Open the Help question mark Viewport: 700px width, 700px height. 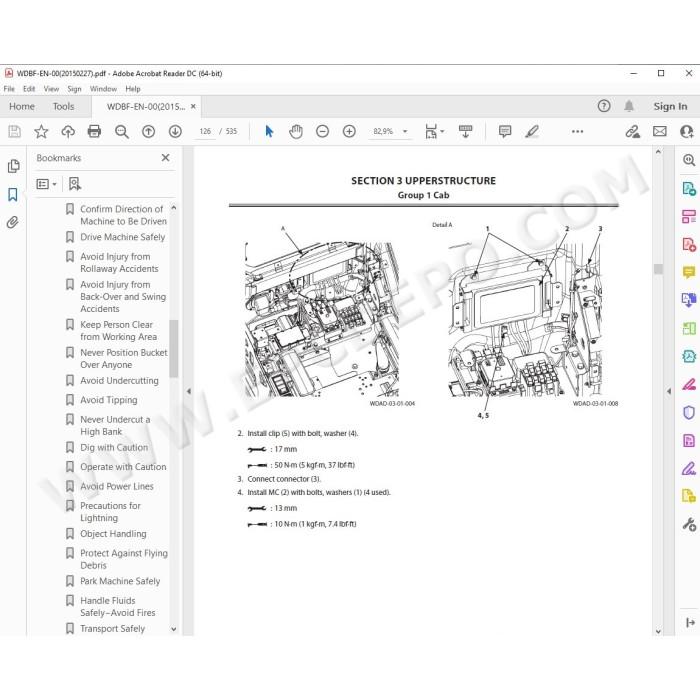[604, 106]
